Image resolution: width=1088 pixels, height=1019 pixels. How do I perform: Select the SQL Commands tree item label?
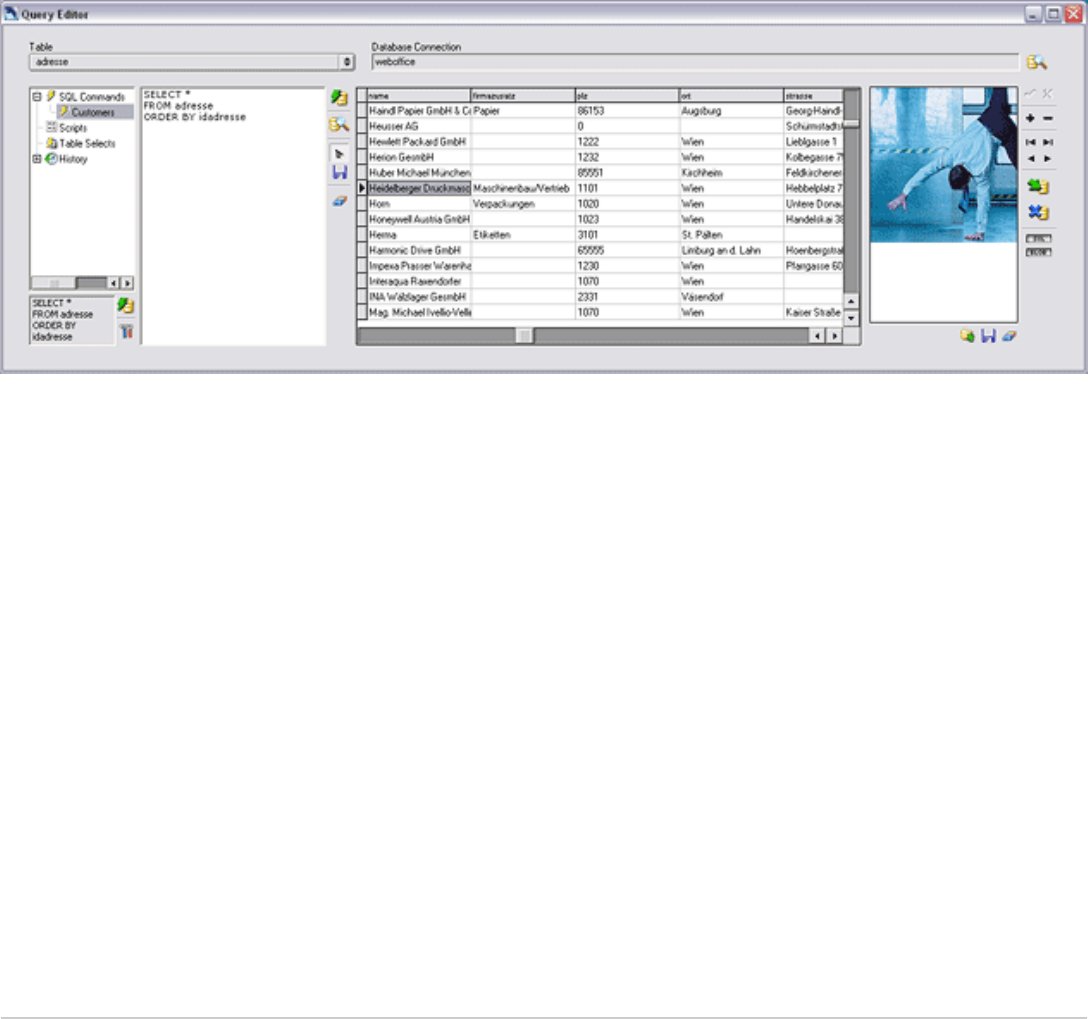(92, 97)
